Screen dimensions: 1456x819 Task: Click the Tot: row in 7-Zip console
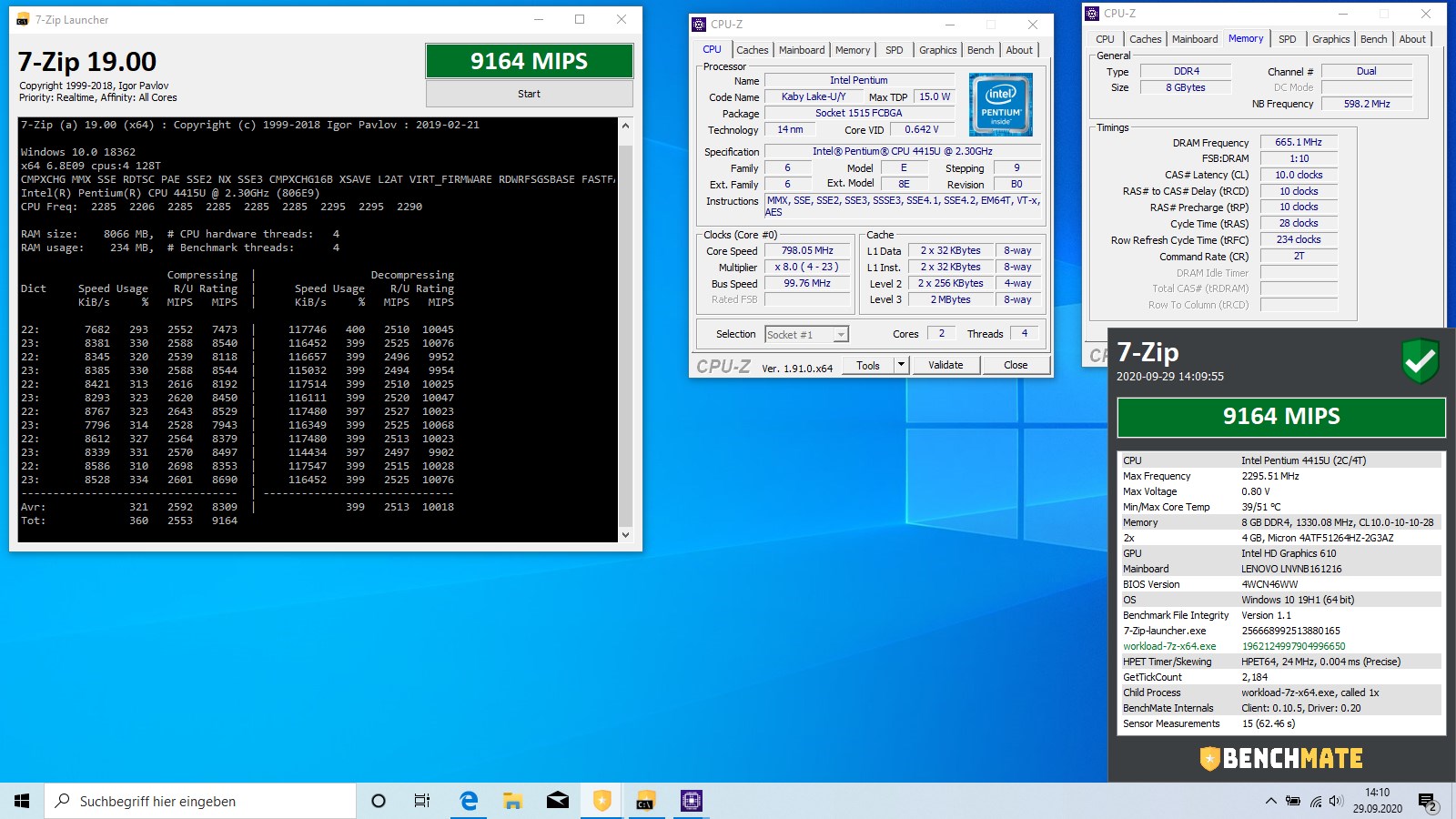click(129, 521)
